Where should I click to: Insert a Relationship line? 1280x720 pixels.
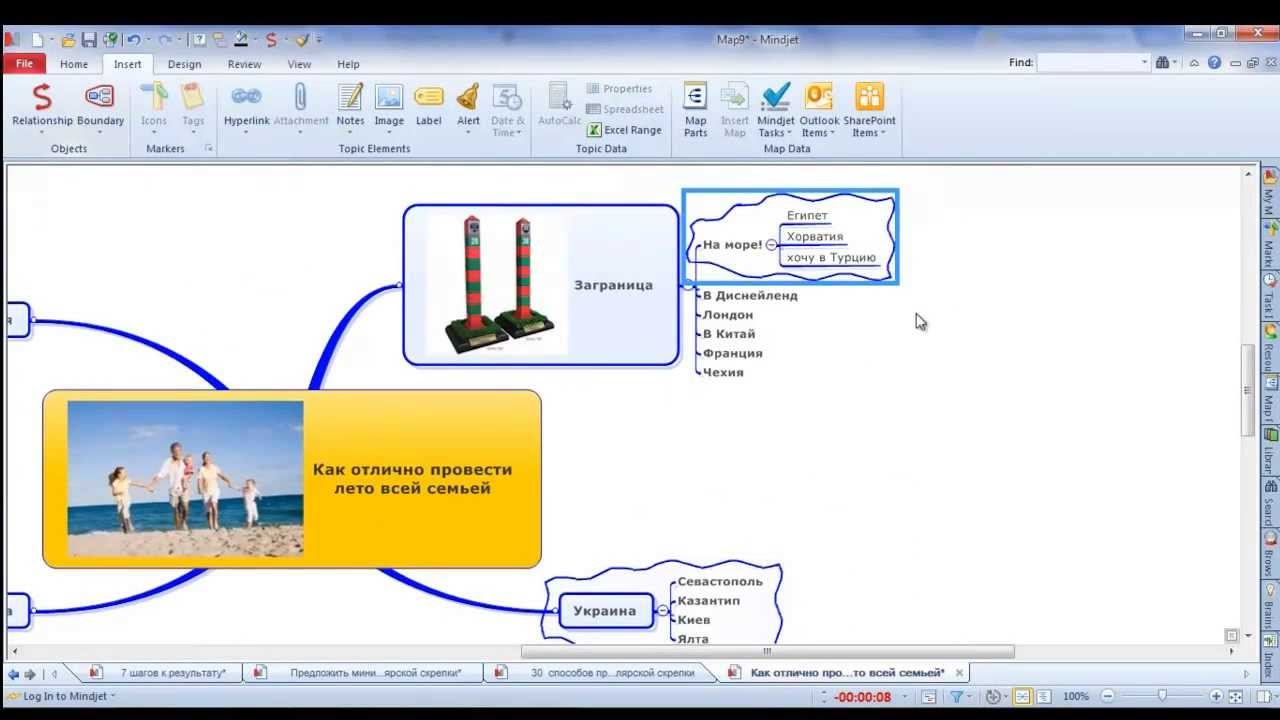(x=42, y=108)
